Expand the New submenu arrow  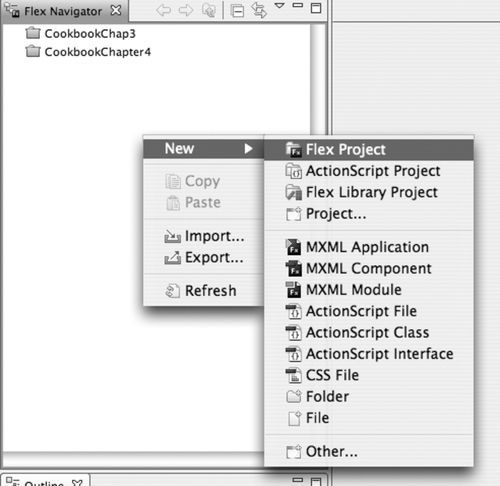pyautogui.click(x=248, y=148)
